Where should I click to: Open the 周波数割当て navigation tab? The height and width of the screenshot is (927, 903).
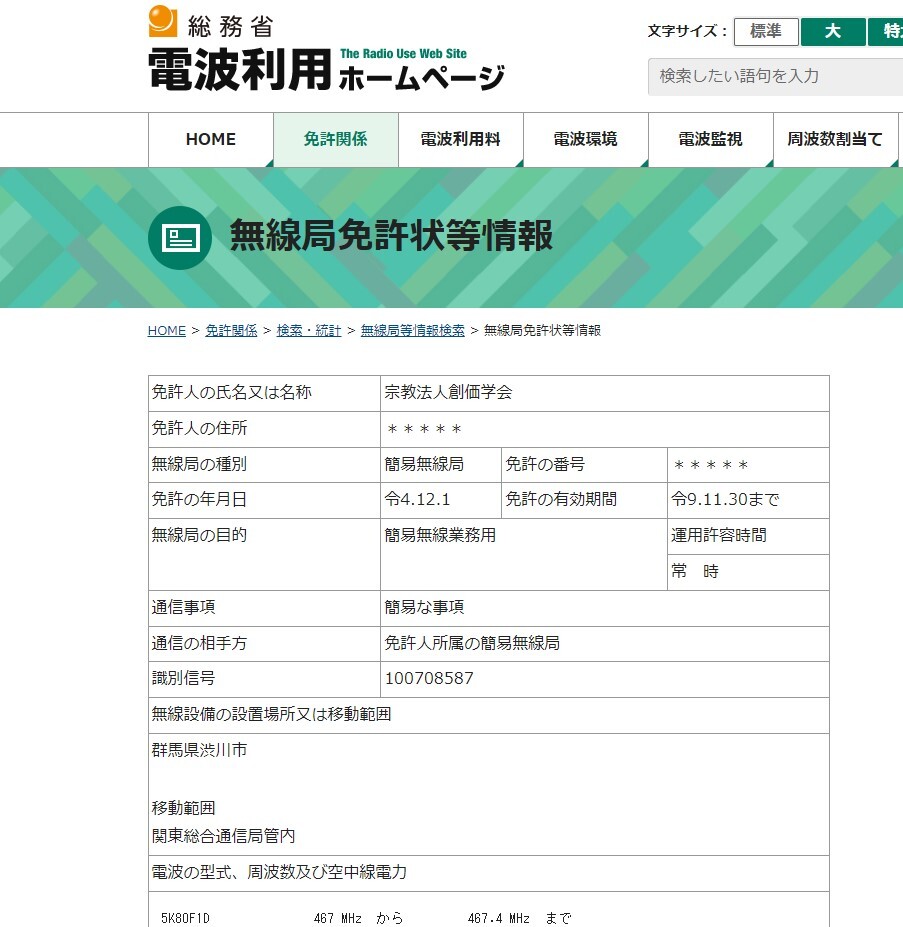(835, 140)
